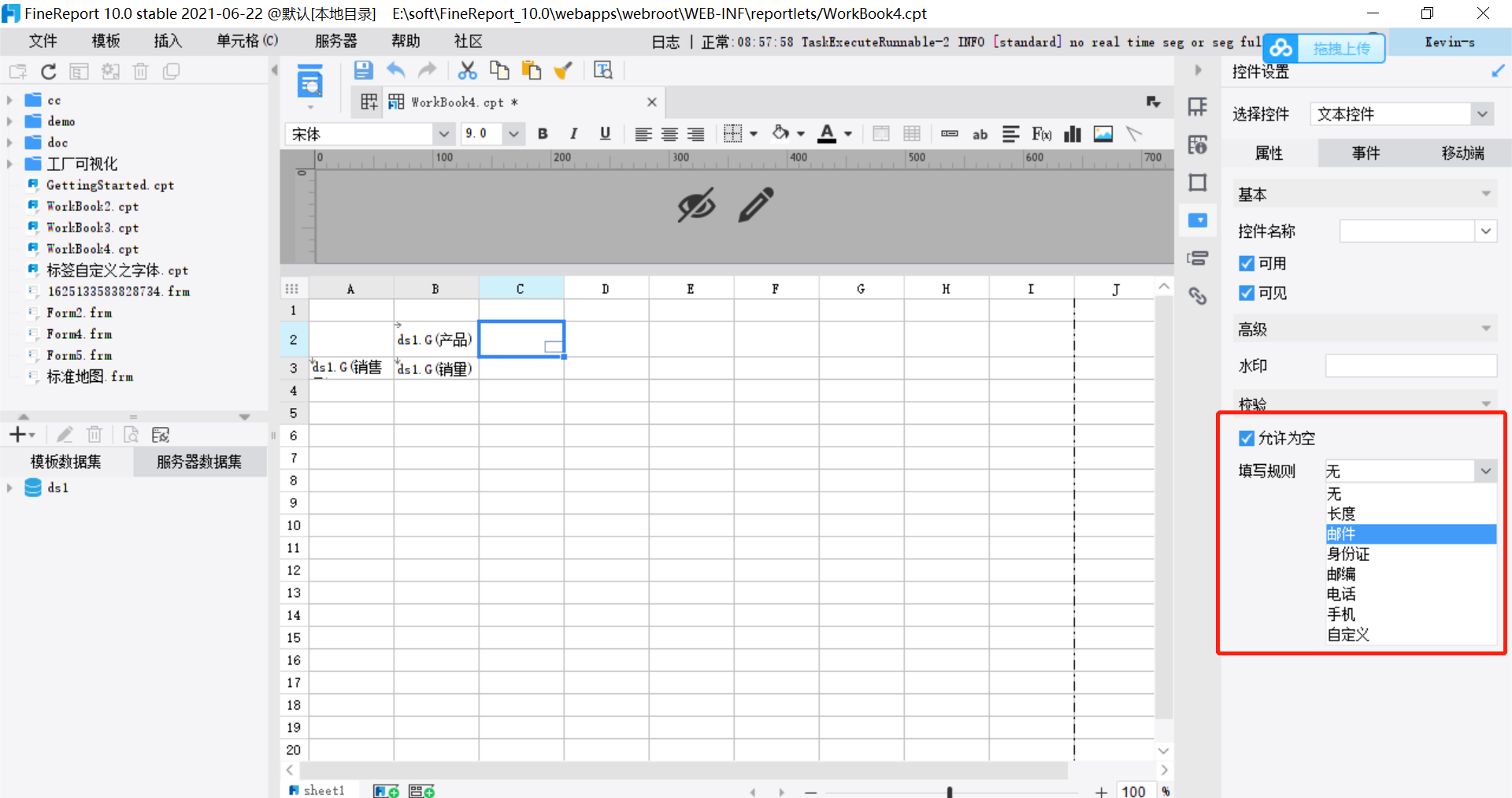This screenshot has width=1512, height=798.
Task: Collapse the 基本 section
Action: [x=1486, y=194]
